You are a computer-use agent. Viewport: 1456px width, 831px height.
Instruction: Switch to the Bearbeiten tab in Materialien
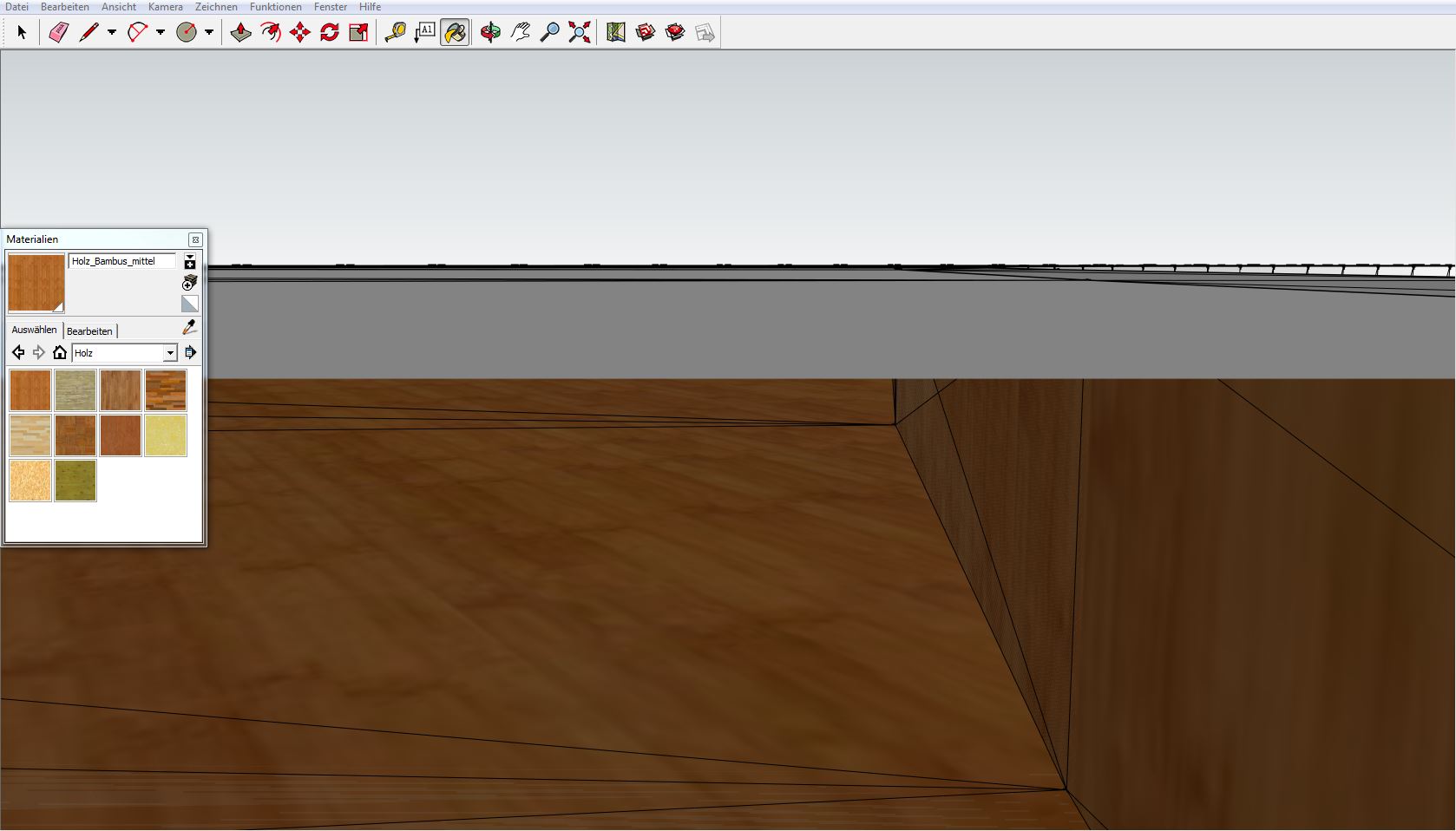tap(89, 331)
